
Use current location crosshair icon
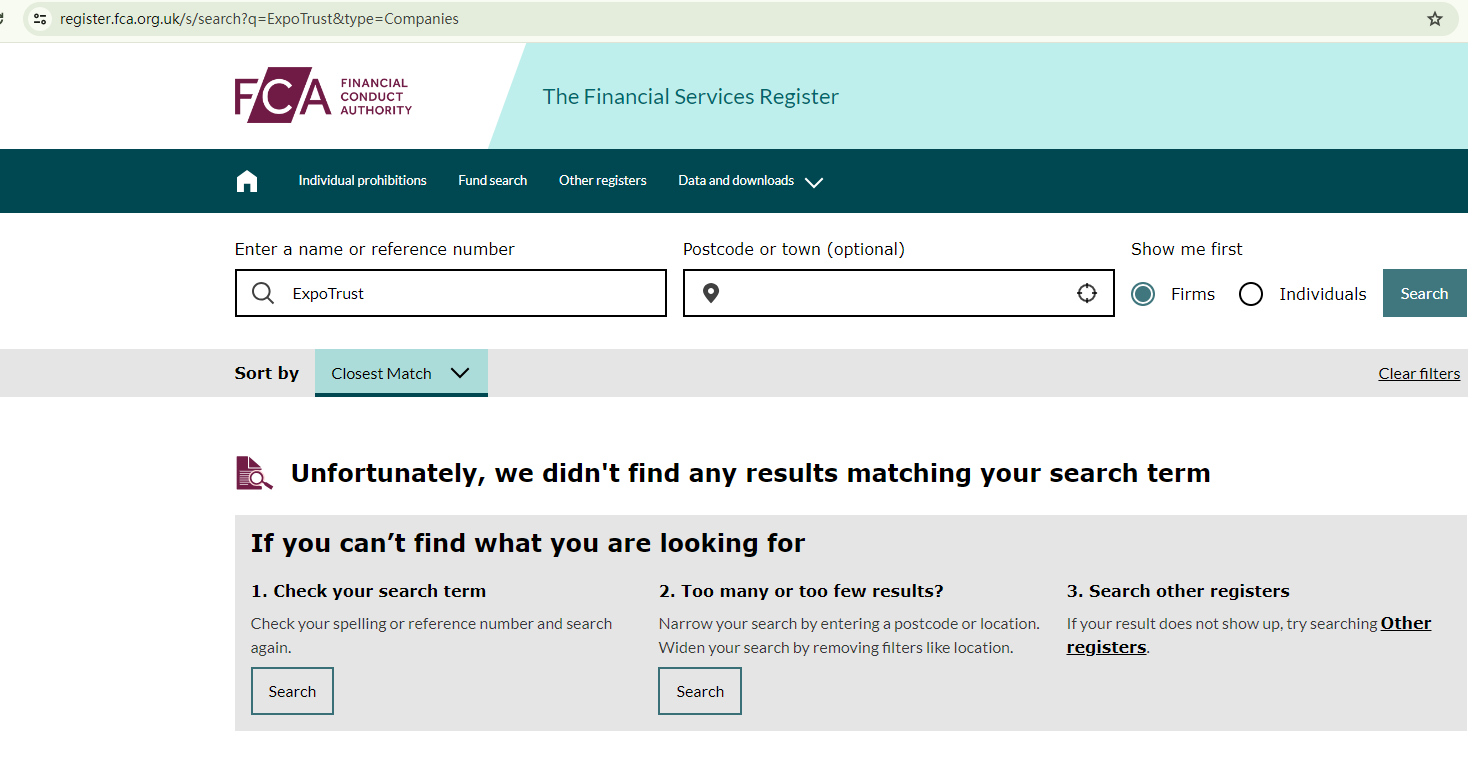coord(1087,293)
